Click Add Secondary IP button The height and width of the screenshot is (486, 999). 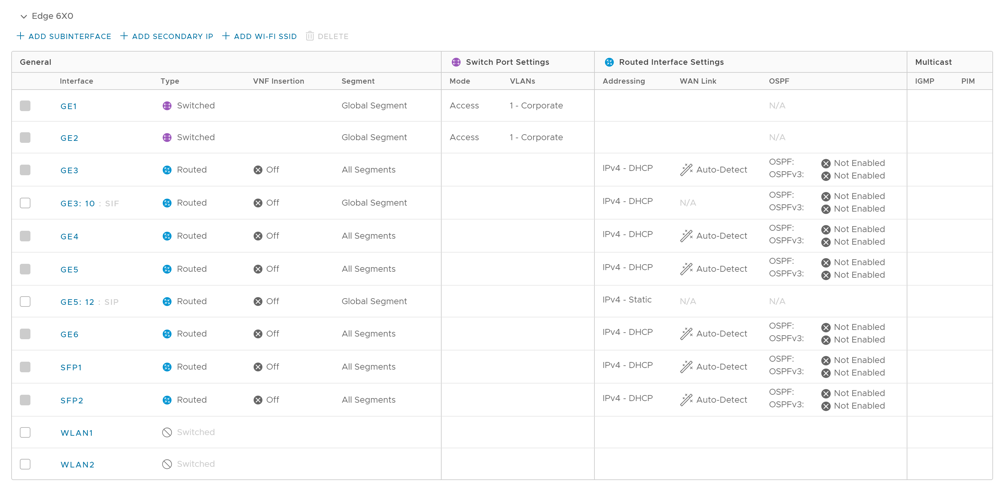167,36
